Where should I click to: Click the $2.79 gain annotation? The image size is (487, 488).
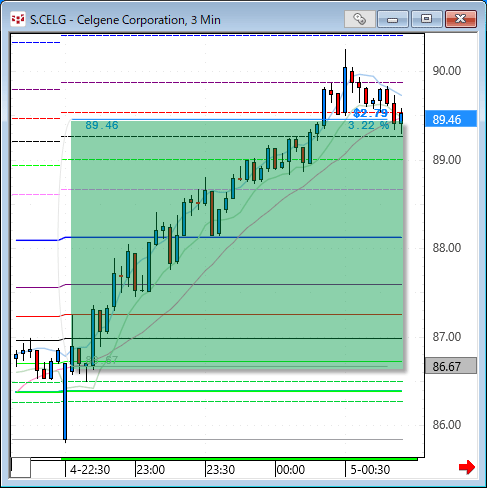coord(370,113)
